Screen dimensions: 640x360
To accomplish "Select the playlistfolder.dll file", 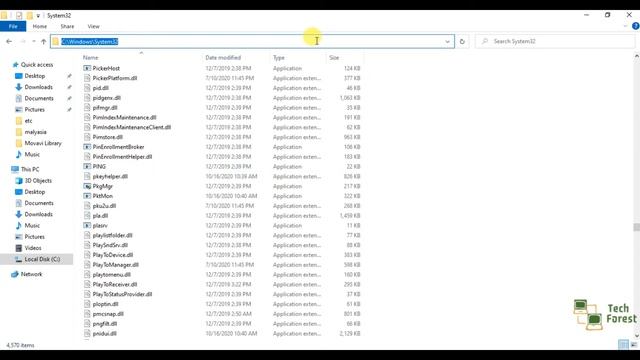I will [x=113, y=235].
